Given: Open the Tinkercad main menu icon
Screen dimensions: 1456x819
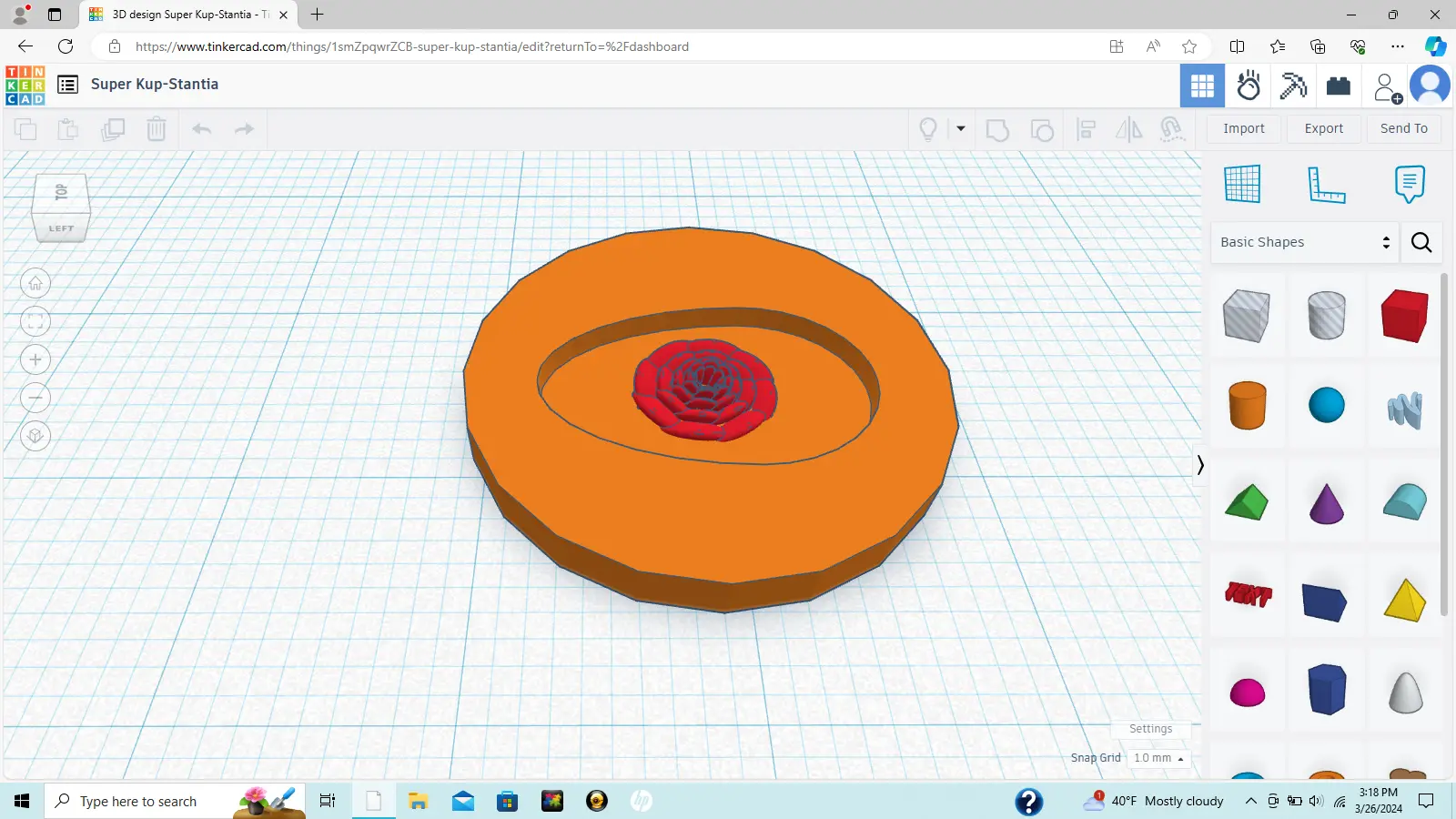Looking at the screenshot, I should pyautogui.click(x=67, y=84).
